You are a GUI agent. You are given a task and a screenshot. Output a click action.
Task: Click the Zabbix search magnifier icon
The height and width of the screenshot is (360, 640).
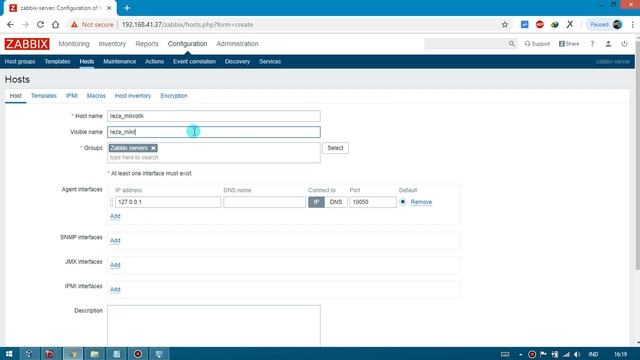coord(511,44)
